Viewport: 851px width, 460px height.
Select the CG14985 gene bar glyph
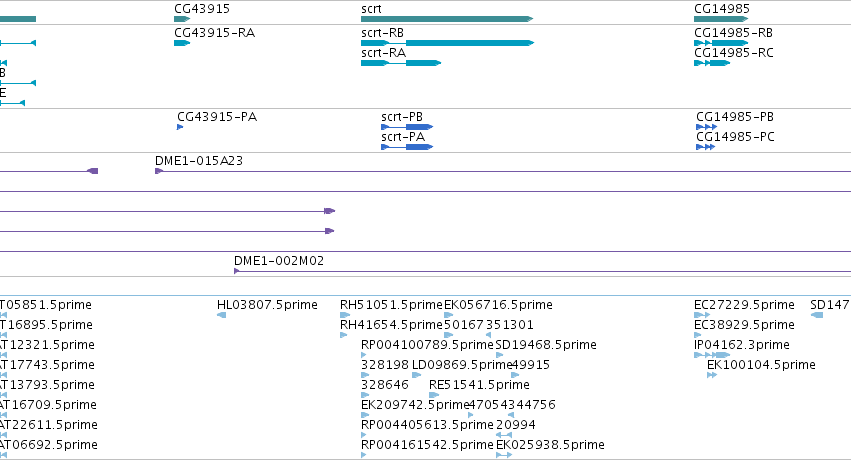tap(721, 19)
